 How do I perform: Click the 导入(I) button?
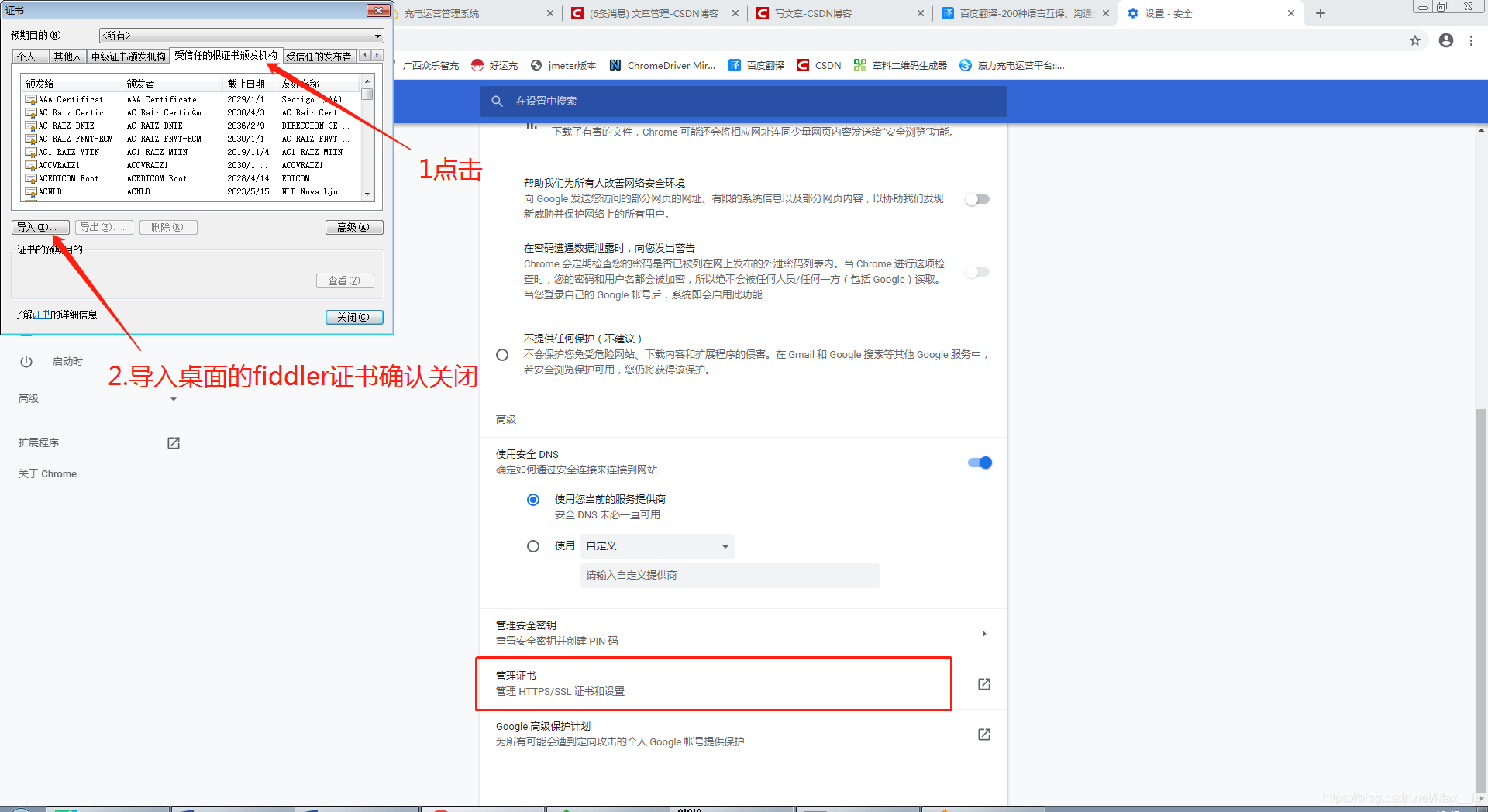40,227
